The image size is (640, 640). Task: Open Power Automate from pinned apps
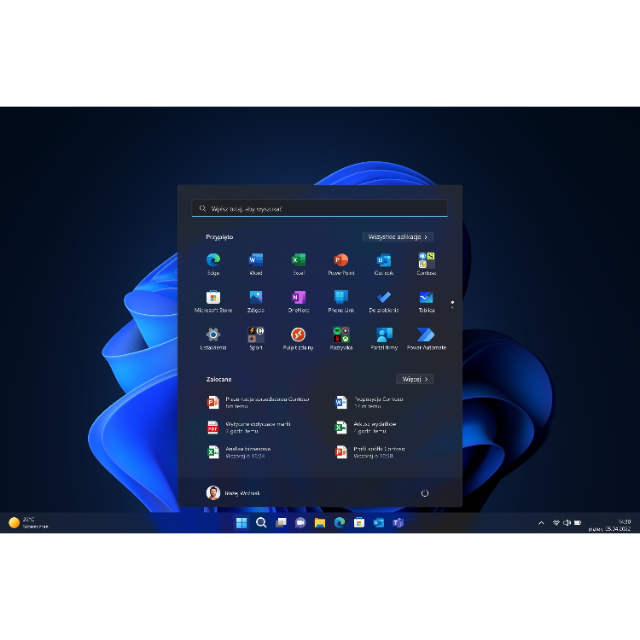click(426, 335)
